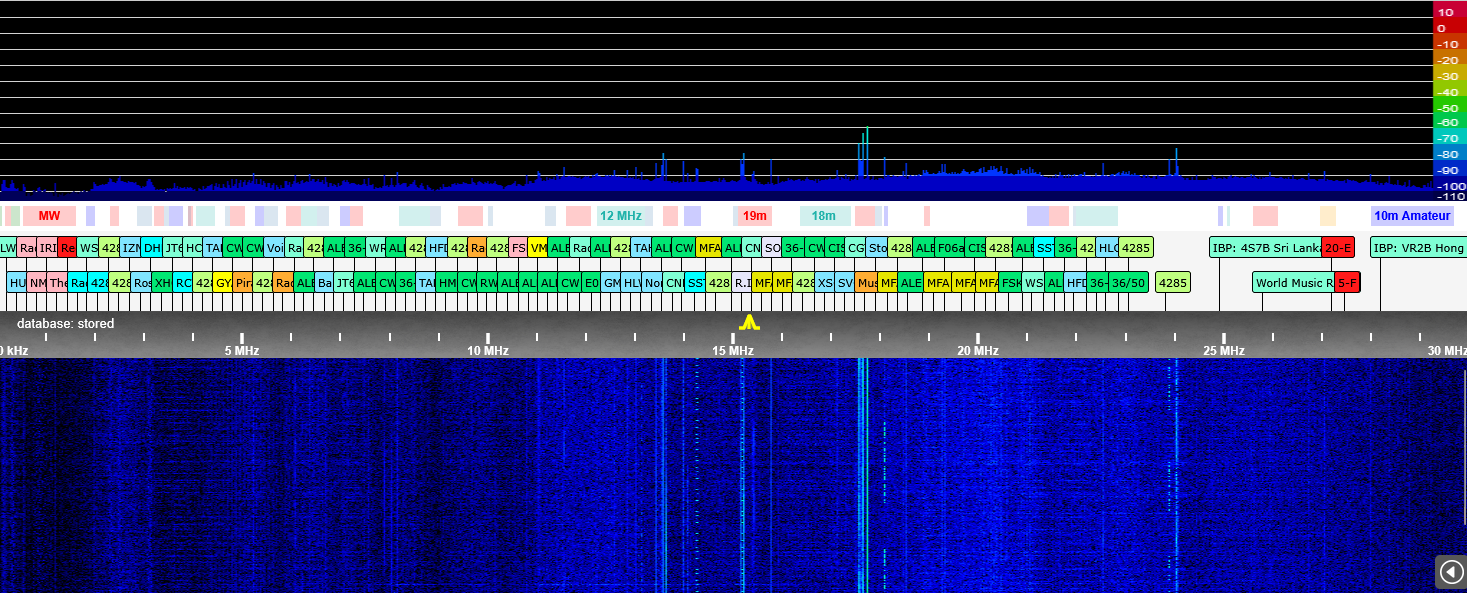The image size is (1467, 593).
Task: Click the yellow passband tuning marker
Action: tap(749, 322)
